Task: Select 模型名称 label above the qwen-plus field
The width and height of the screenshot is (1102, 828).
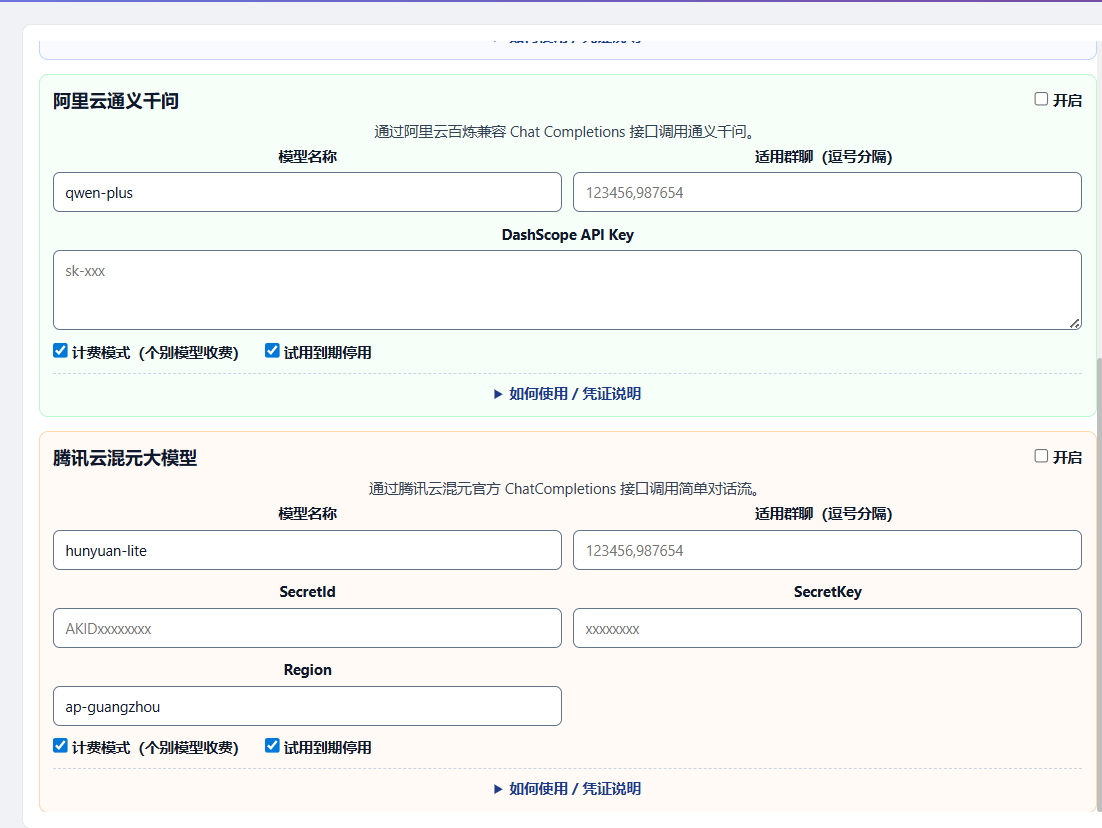Action: click(x=307, y=157)
